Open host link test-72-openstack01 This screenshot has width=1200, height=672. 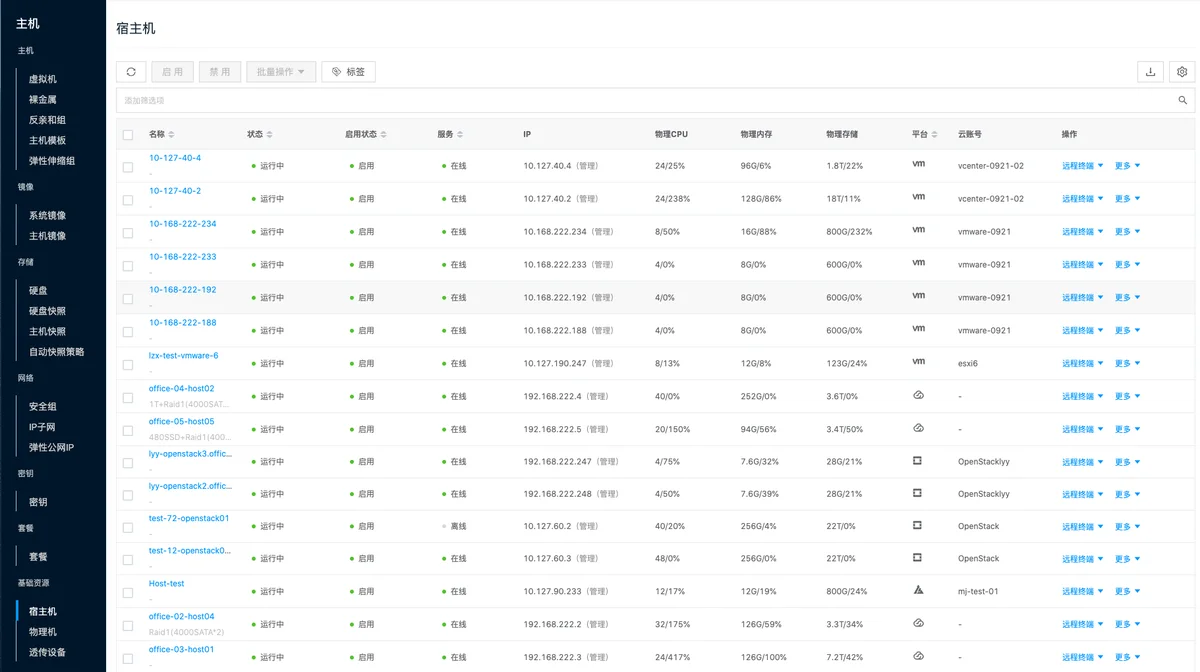point(189,518)
